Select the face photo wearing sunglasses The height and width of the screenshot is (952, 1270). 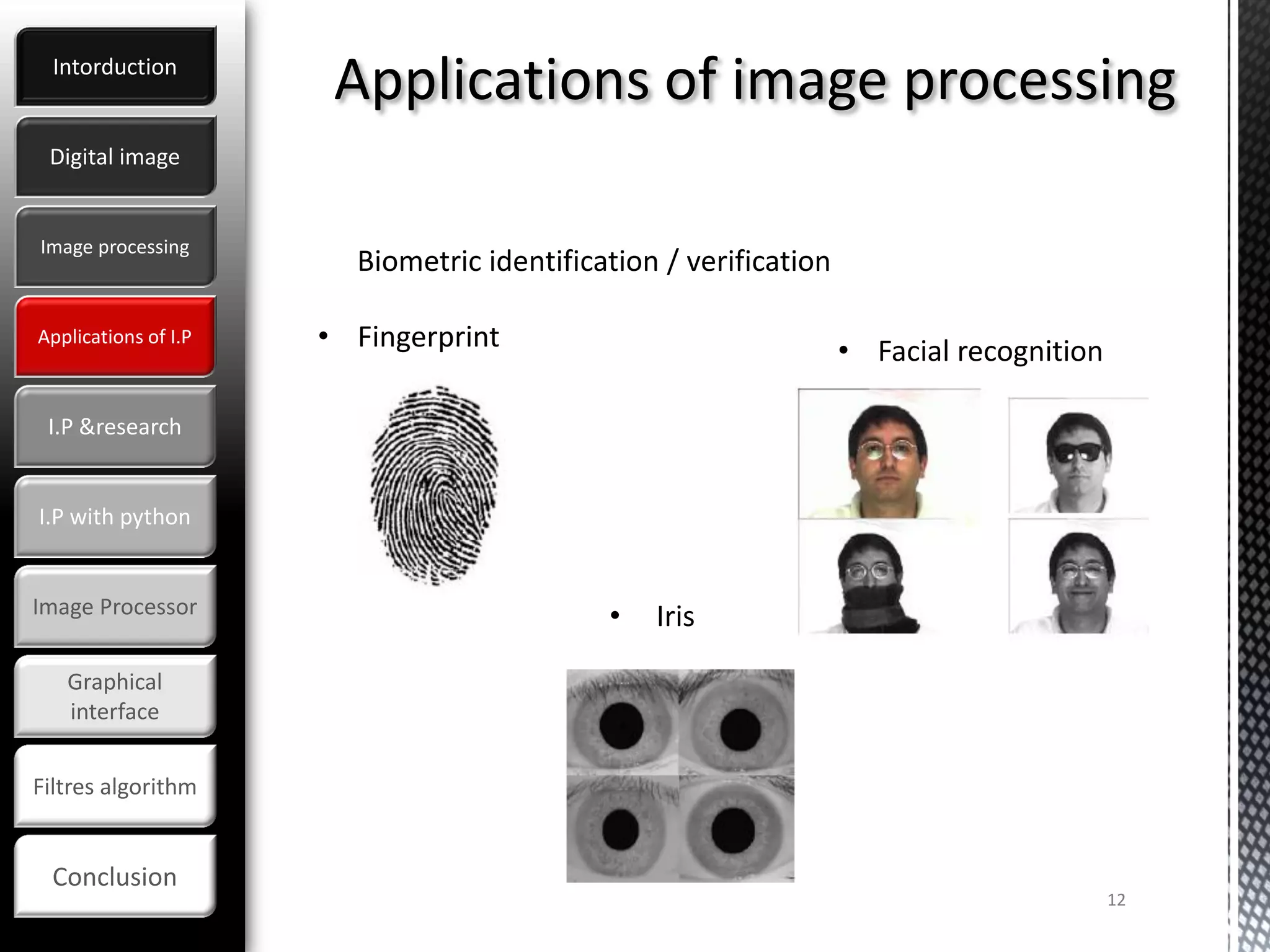pyautogui.click(x=1078, y=456)
